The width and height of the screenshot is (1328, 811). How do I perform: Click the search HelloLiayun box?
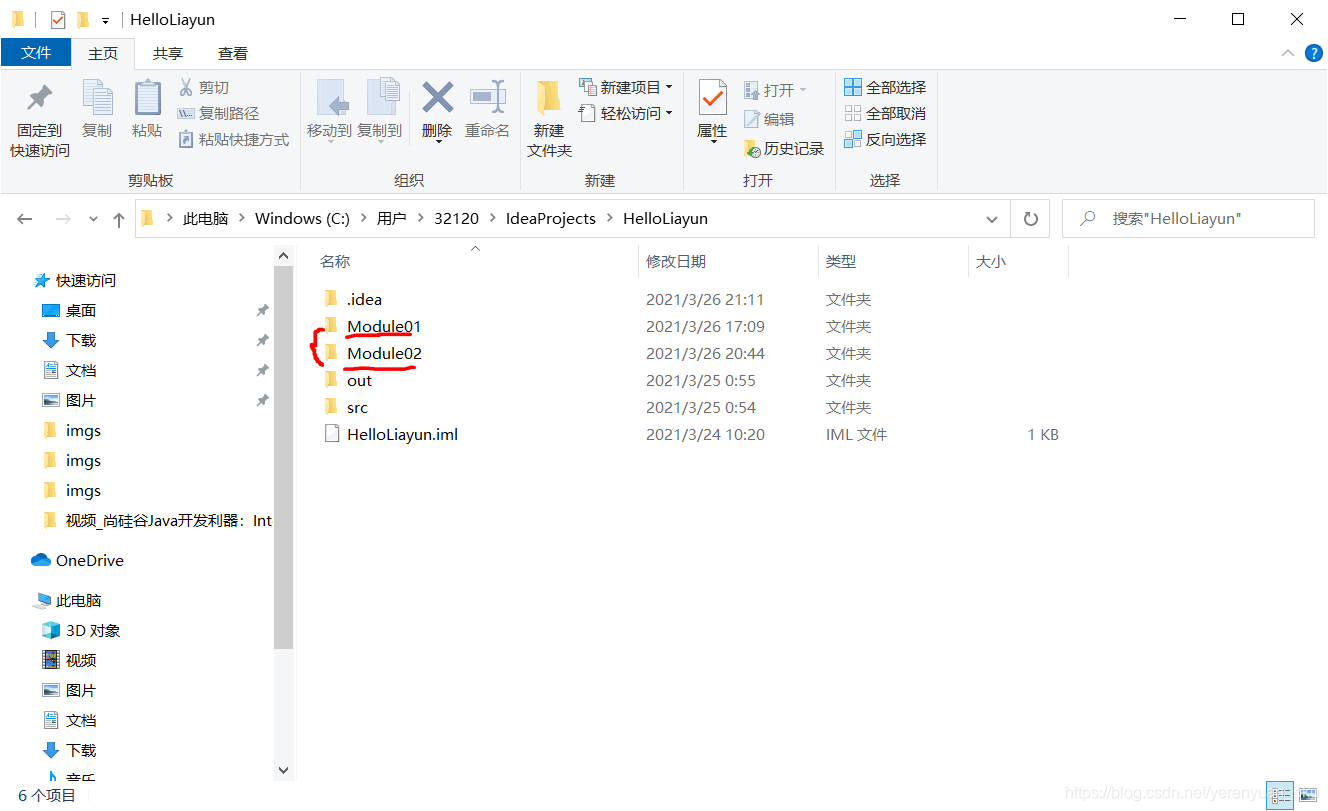1188,219
